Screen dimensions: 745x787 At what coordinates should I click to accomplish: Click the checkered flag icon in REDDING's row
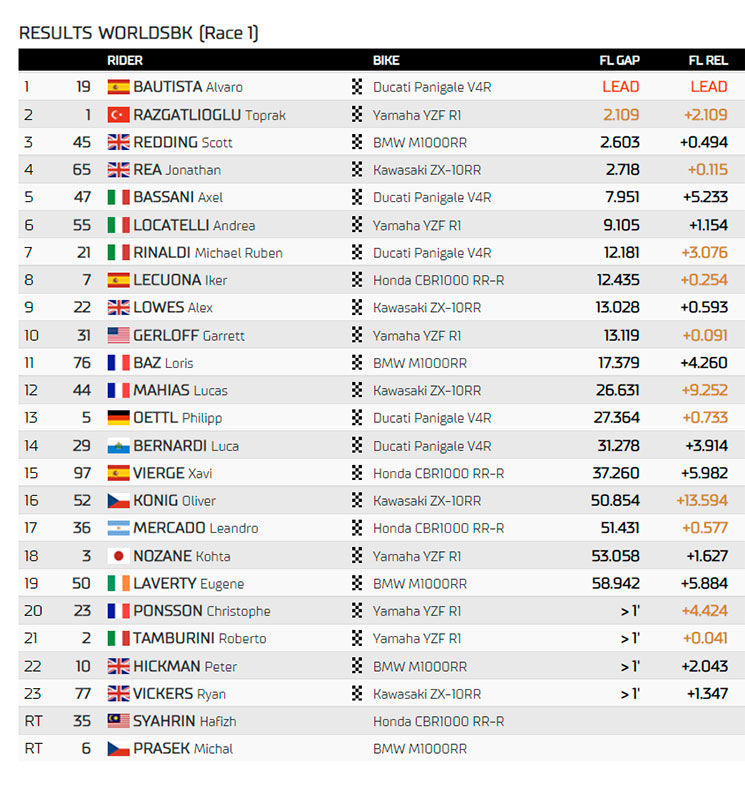click(357, 142)
